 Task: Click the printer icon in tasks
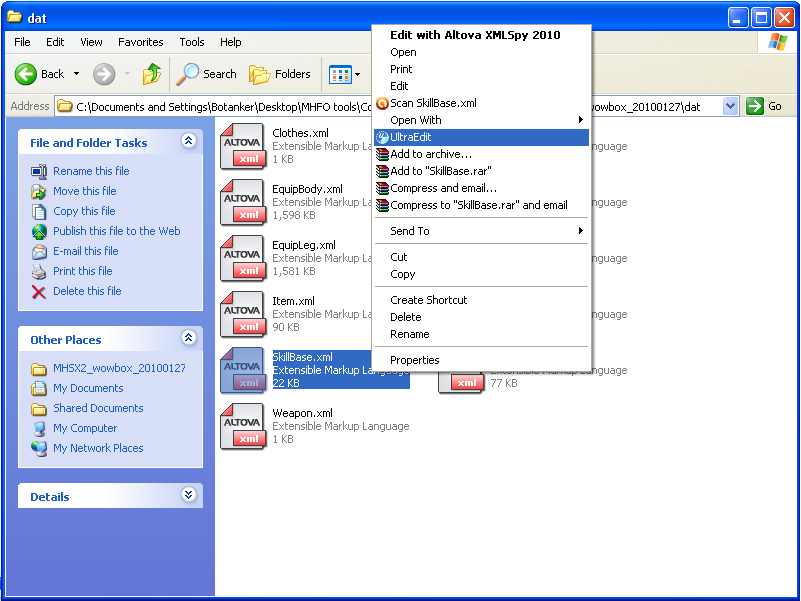[39, 271]
